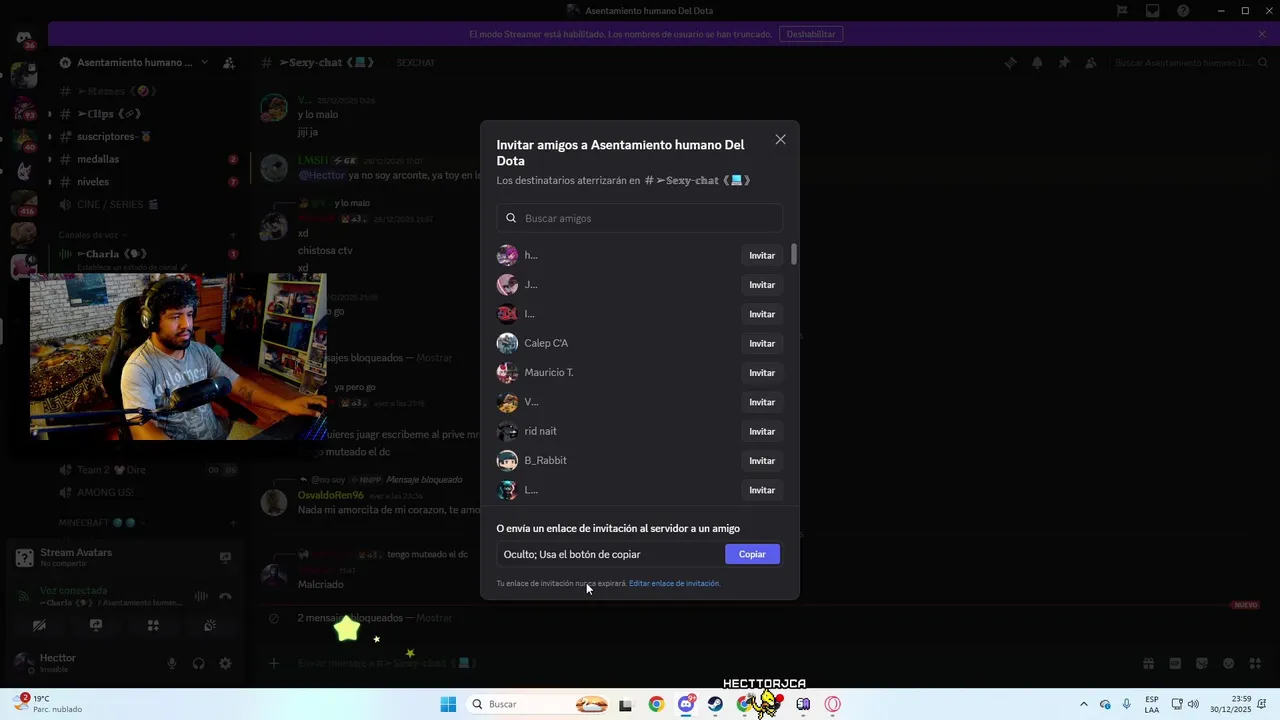Open the checkpoint flag icon in title bar
Viewport: 1280px width, 720px height.
pos(1122,11)
